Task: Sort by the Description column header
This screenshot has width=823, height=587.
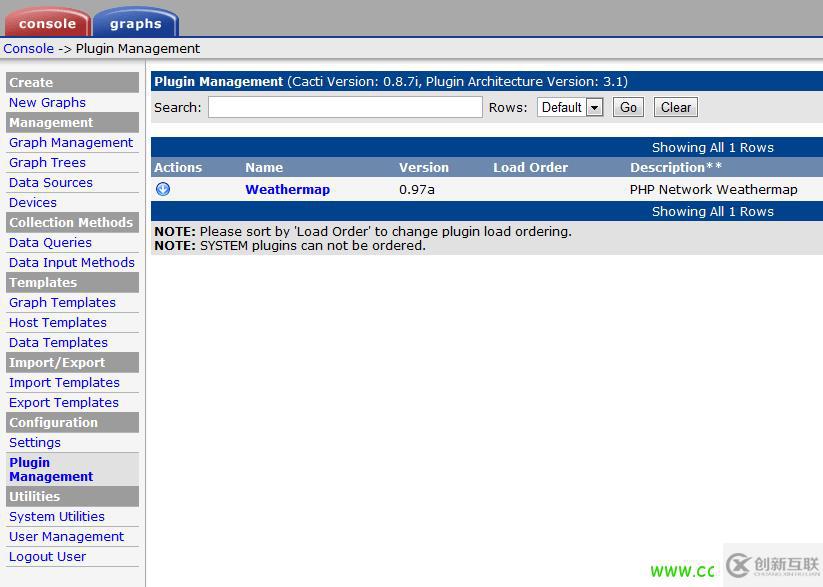Action: click(x=676, y=167)
